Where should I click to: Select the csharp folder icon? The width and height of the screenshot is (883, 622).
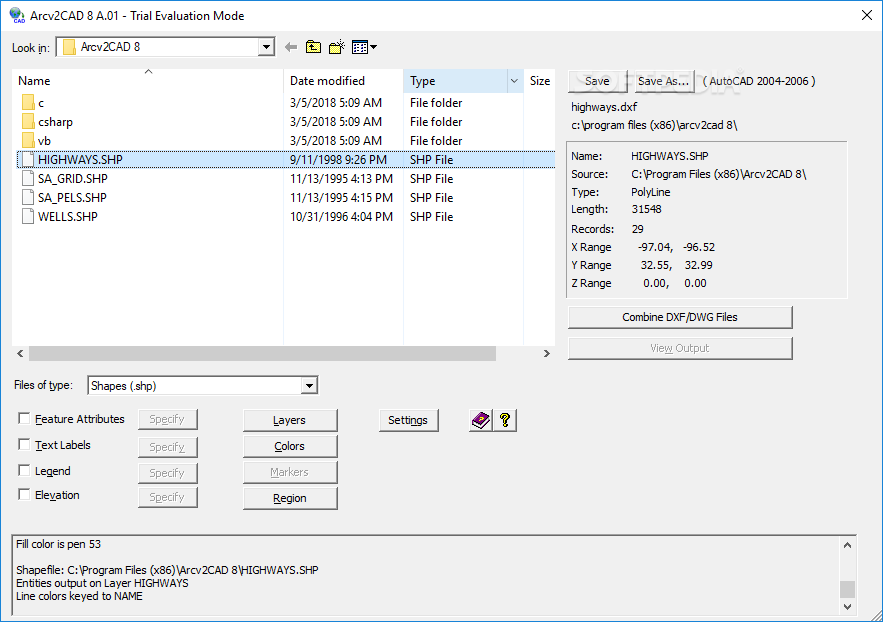tap(28, 122)
